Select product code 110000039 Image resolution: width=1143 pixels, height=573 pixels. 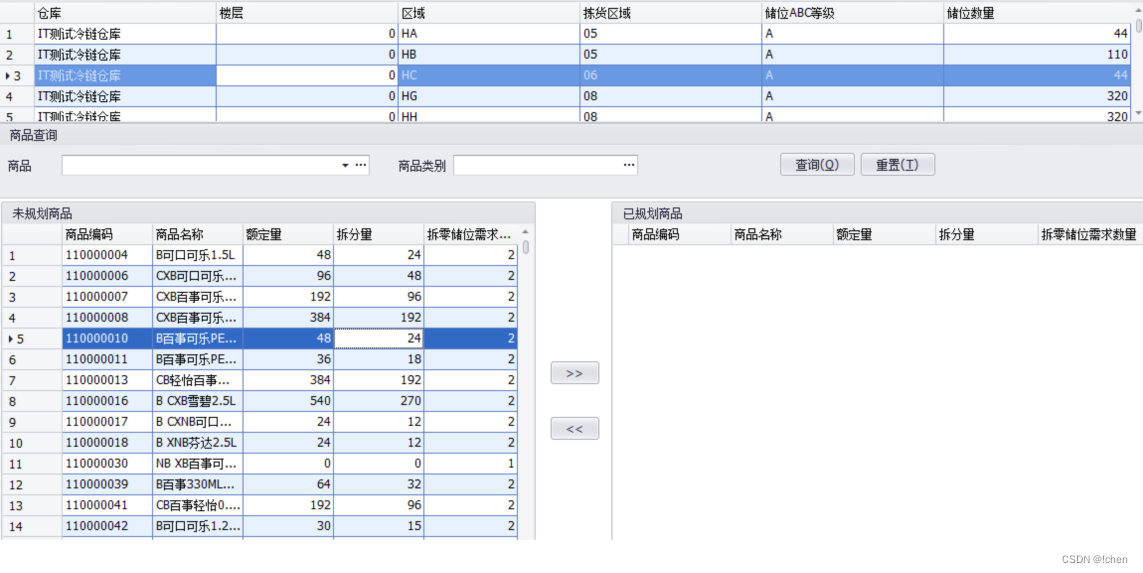[107, 484]
